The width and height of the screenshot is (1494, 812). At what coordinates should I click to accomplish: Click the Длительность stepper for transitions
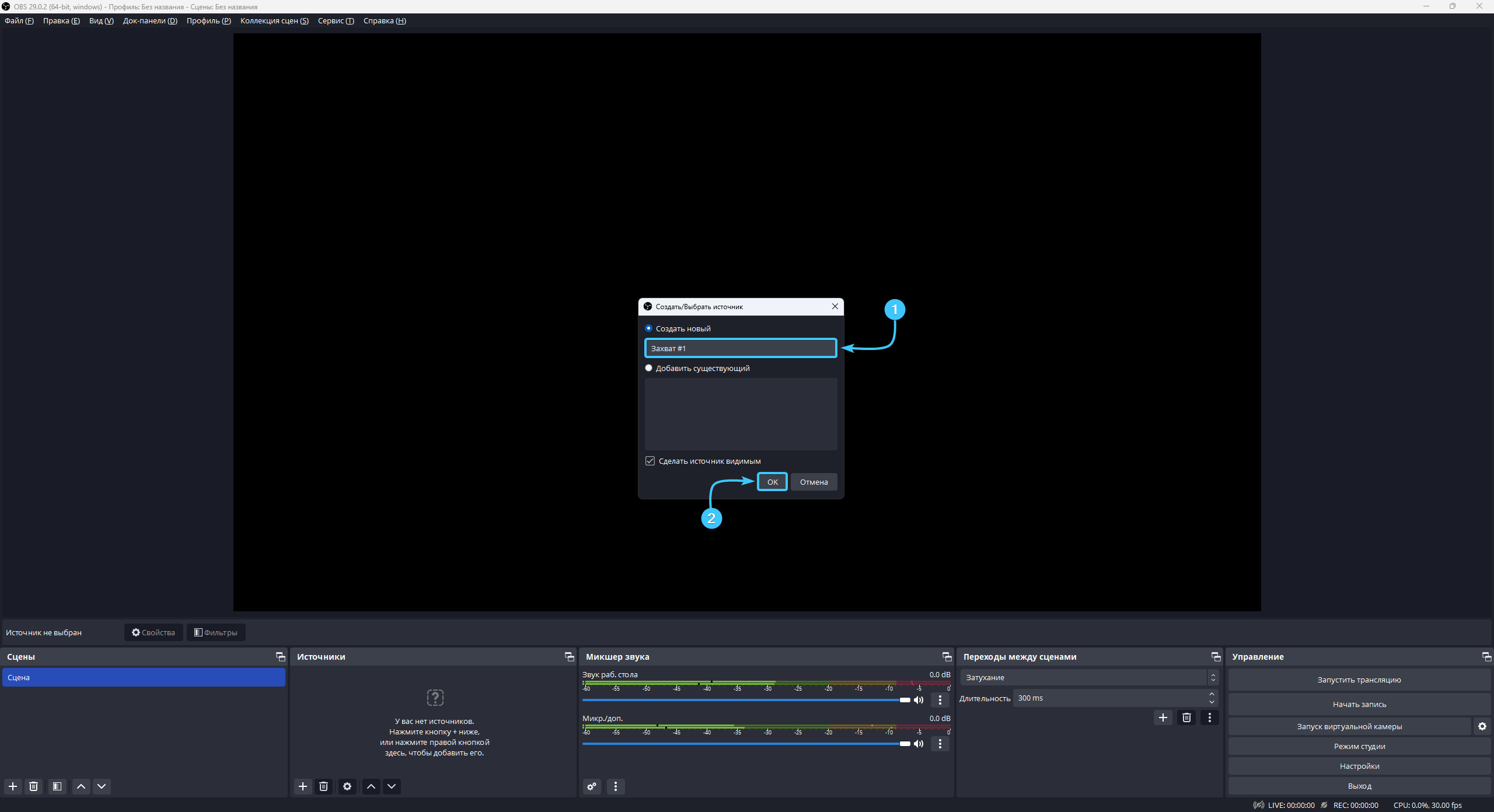click(x=1212, y=698)
